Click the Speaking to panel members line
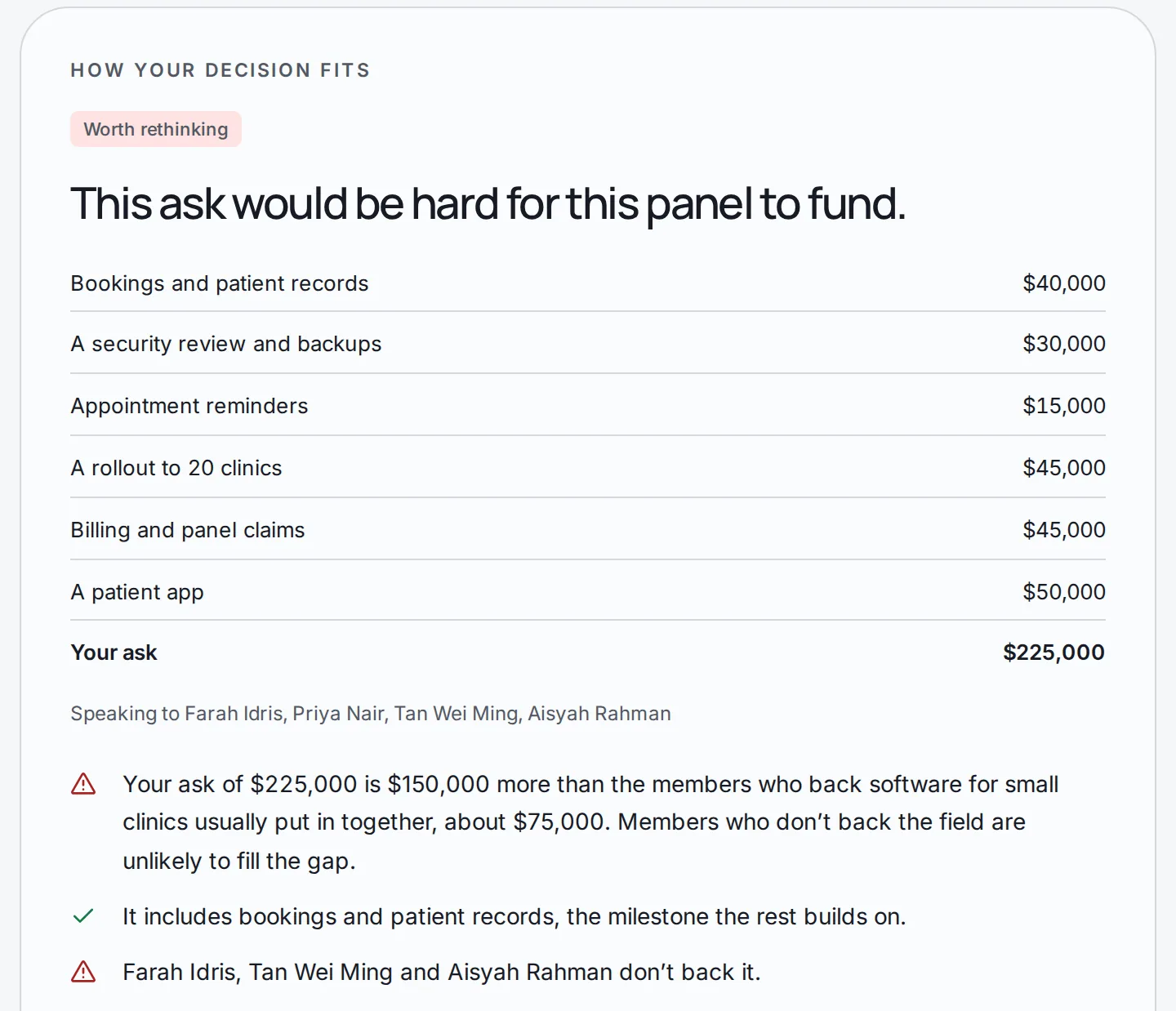 [x=371, y=714]
